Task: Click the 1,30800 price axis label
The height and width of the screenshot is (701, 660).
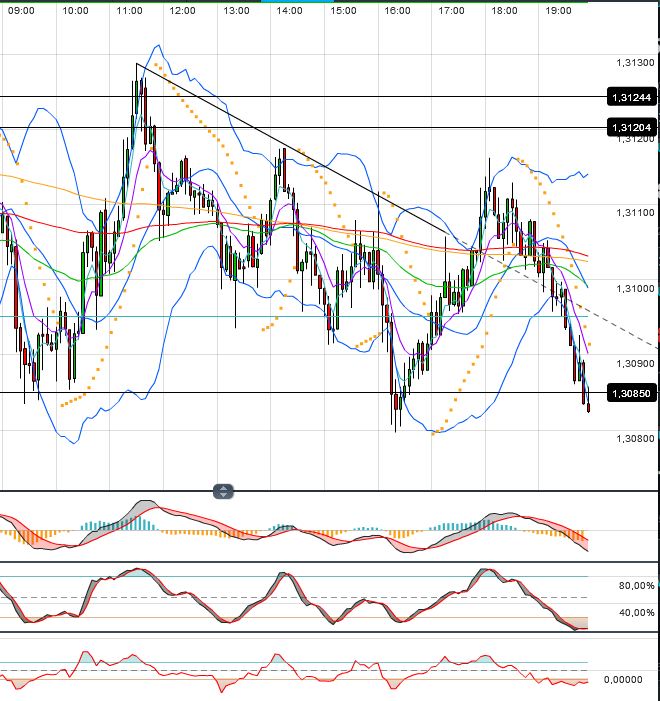Action: click(x=635, y=439)
